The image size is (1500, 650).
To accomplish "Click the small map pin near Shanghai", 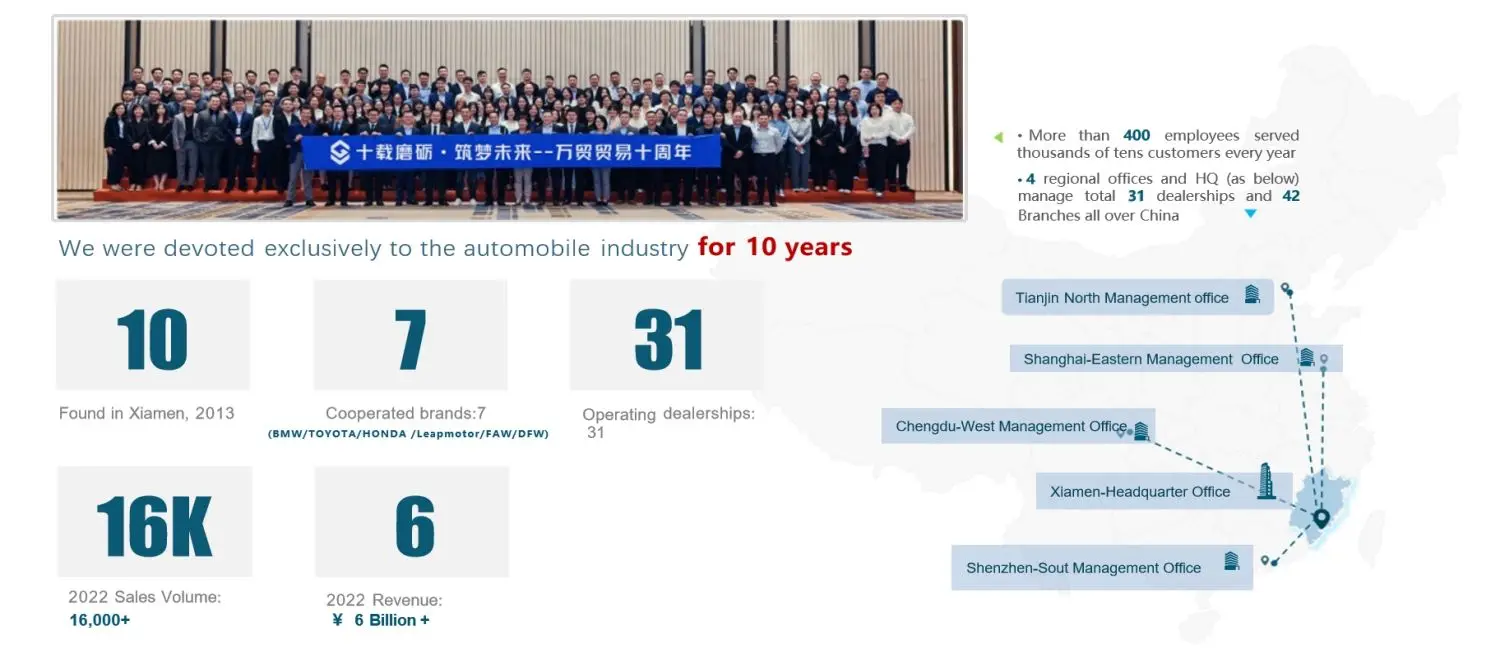I will 1324,359.
